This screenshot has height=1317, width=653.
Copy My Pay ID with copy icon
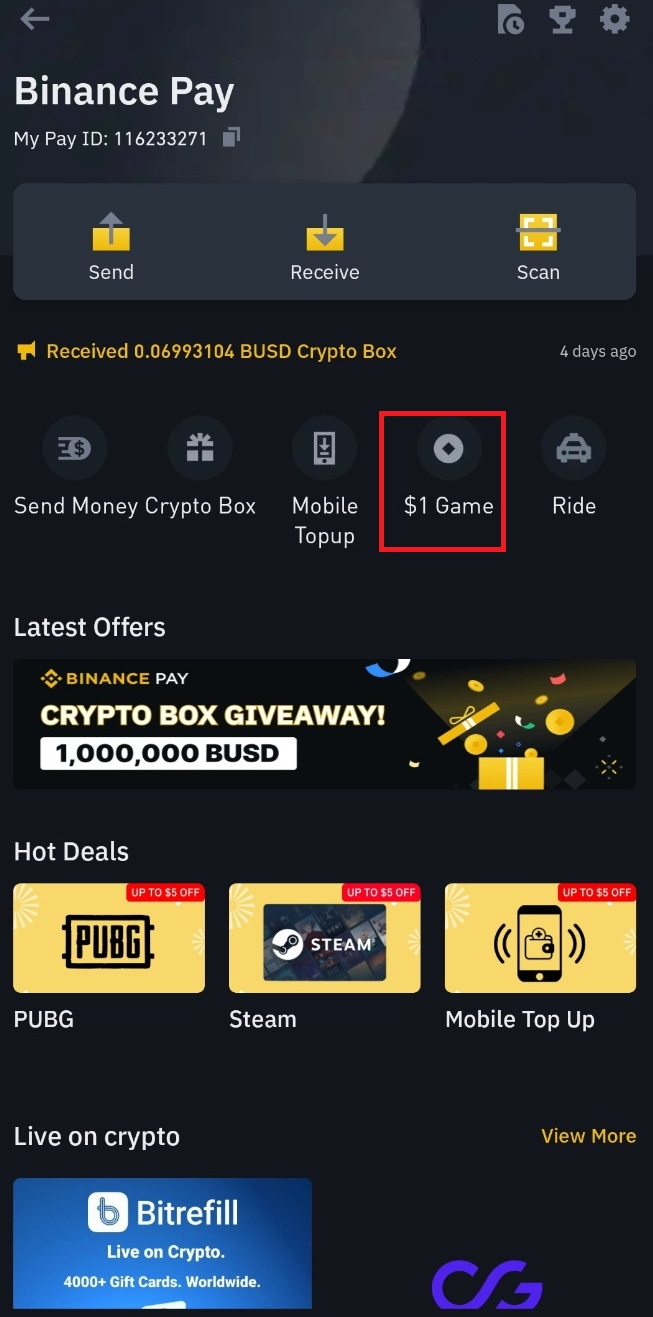pos(231,137)
